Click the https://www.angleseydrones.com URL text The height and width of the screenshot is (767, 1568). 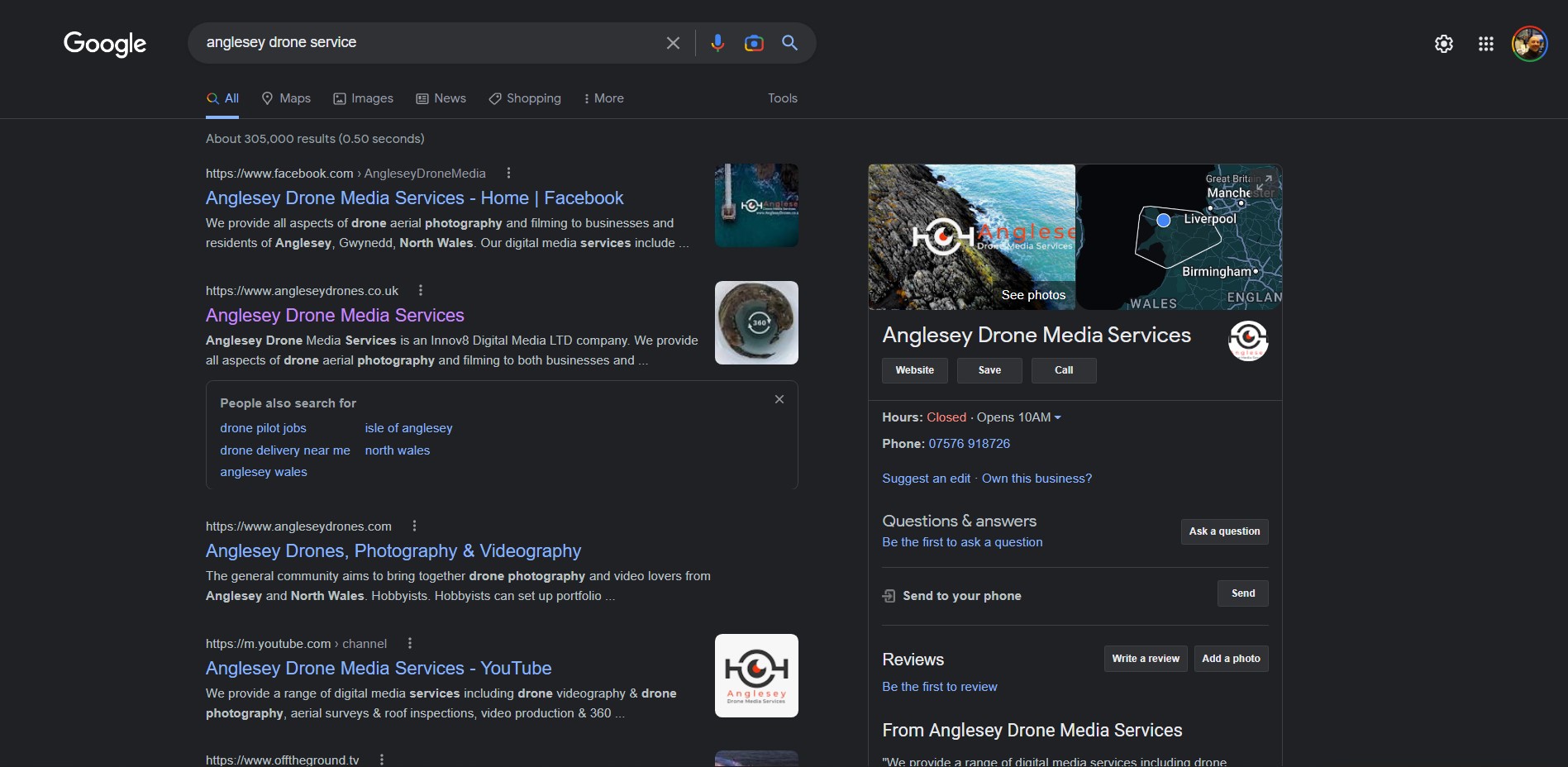pyautogui.click(x=298, y=526)
